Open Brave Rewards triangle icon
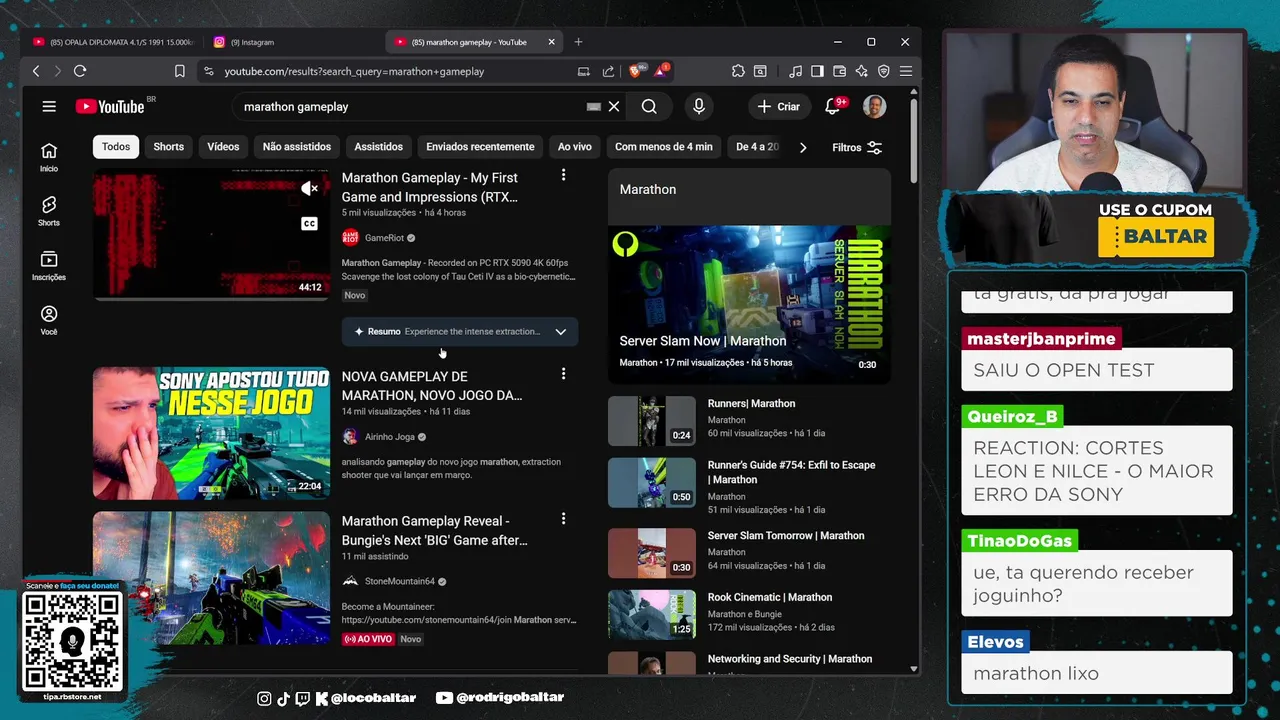 661,71
